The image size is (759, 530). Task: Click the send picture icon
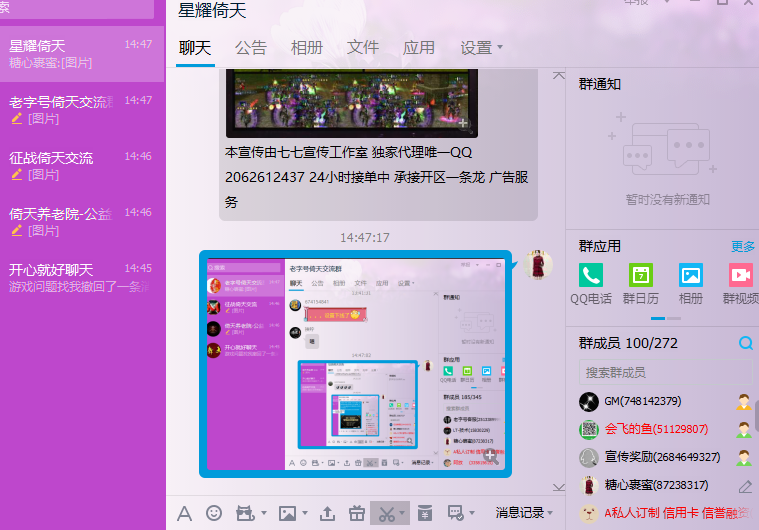tap(288, 513)
